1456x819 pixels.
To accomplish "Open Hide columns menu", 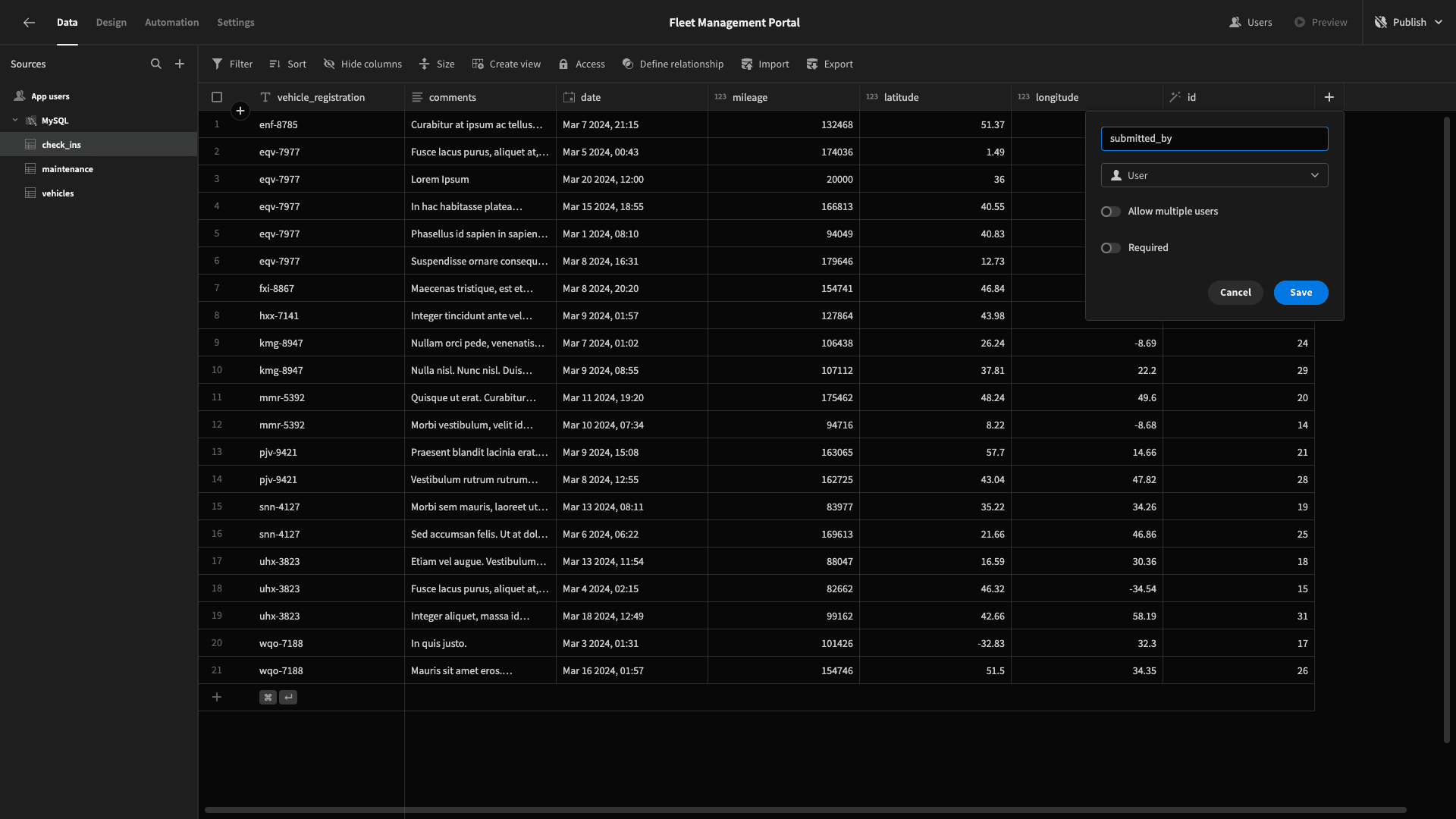I will (362, 64).
